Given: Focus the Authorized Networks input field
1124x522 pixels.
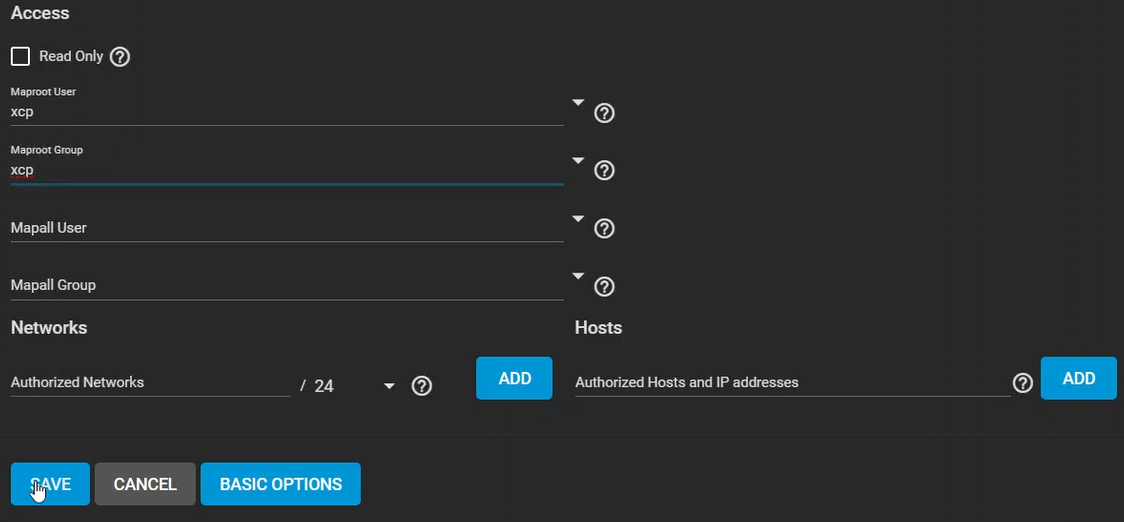Looking at the screenshot, I should coord(150,383).
